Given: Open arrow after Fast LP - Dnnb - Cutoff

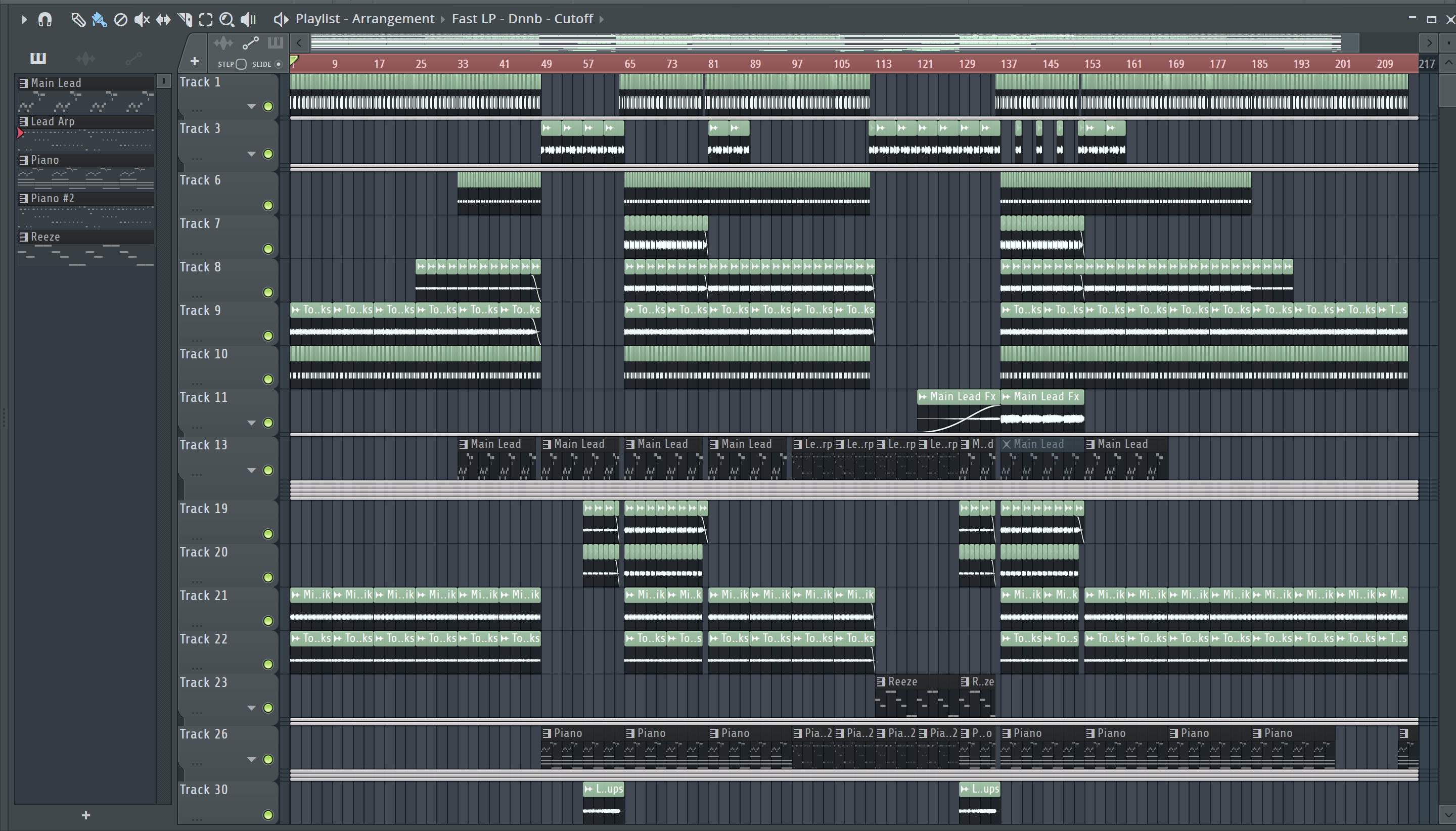Looking at the screenshot, I should point(601,19).
